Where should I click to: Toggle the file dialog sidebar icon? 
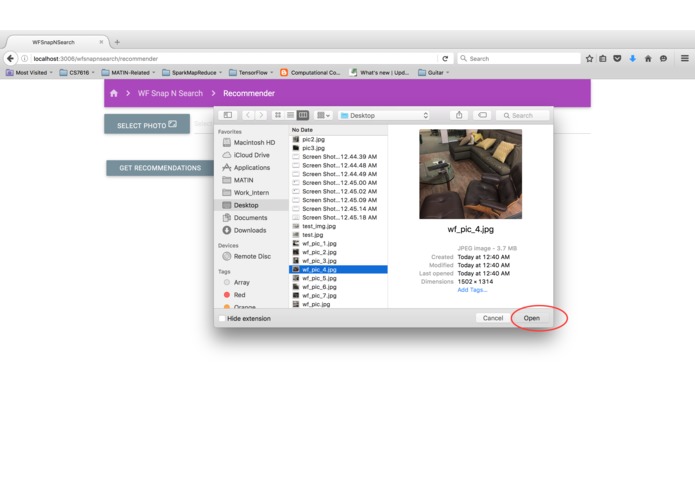(x=228, y=115)
